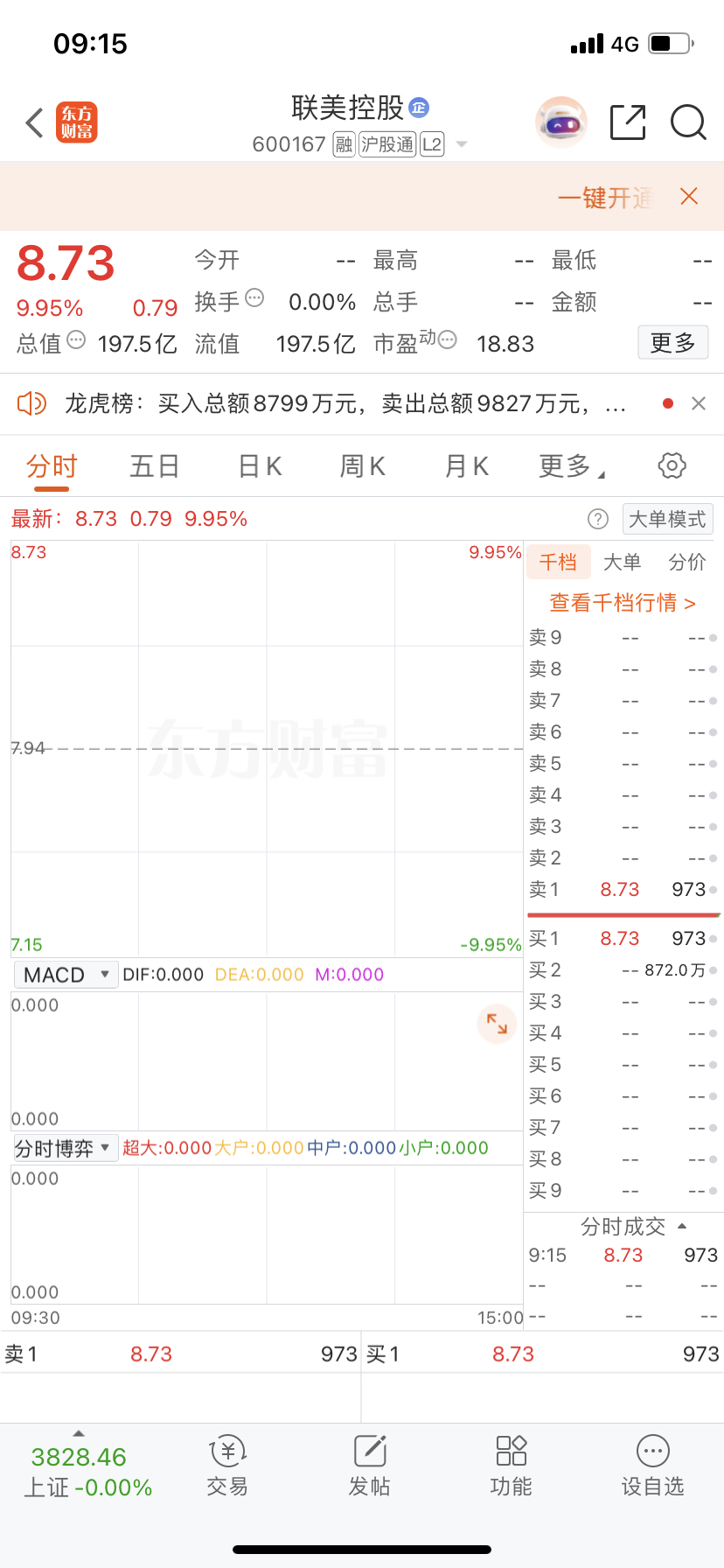Tap the bottom 卖1 8.73 quote bar
Image resolution: width=724 pixels, height=1568 pixels.
coord(181,1354)
